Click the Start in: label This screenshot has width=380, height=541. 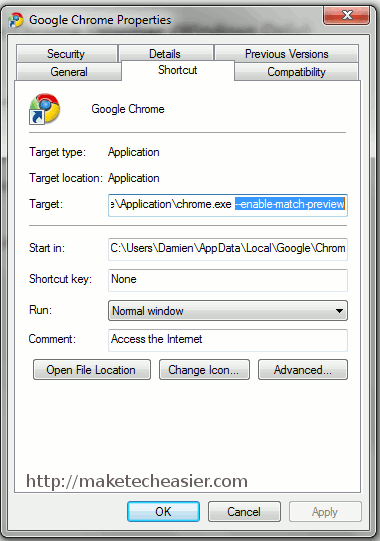pos(47,248)
